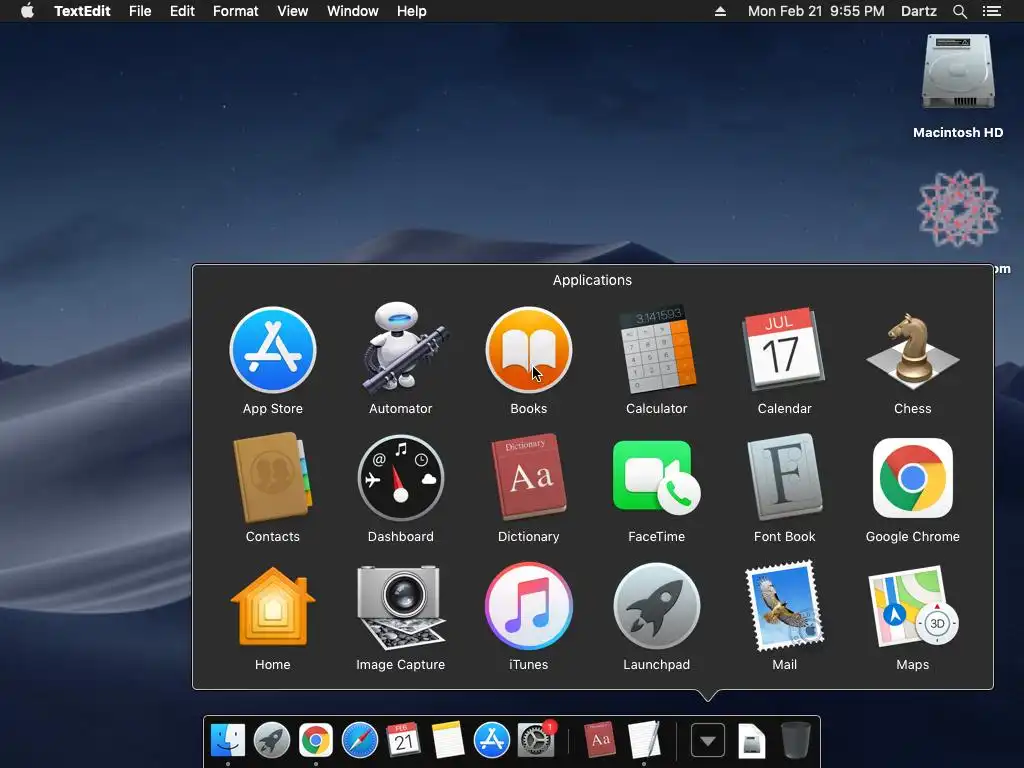Open Dictionary in the Applications grid
This screenshot has width=1024, height=768.
click(529, 477)
